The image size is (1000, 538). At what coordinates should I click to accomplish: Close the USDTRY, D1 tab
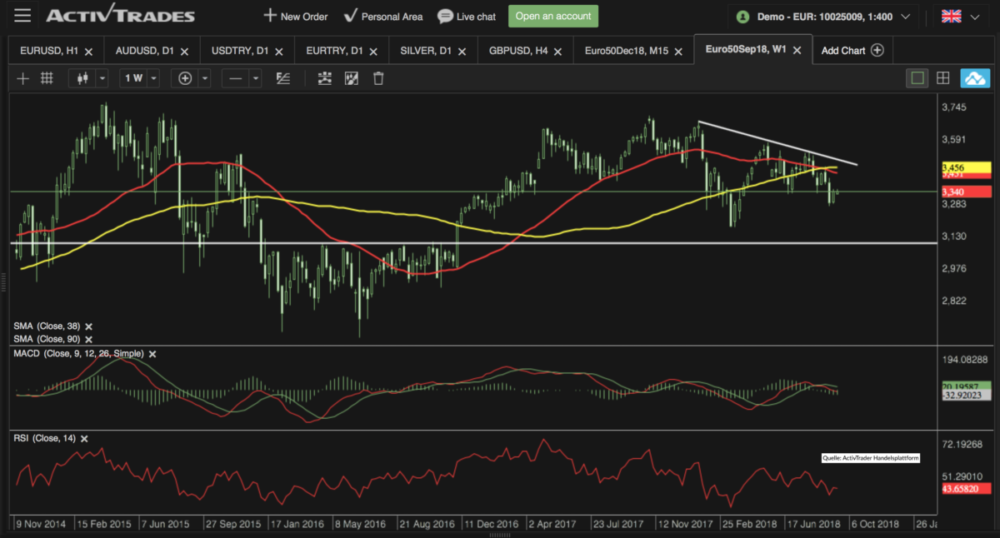279,52
